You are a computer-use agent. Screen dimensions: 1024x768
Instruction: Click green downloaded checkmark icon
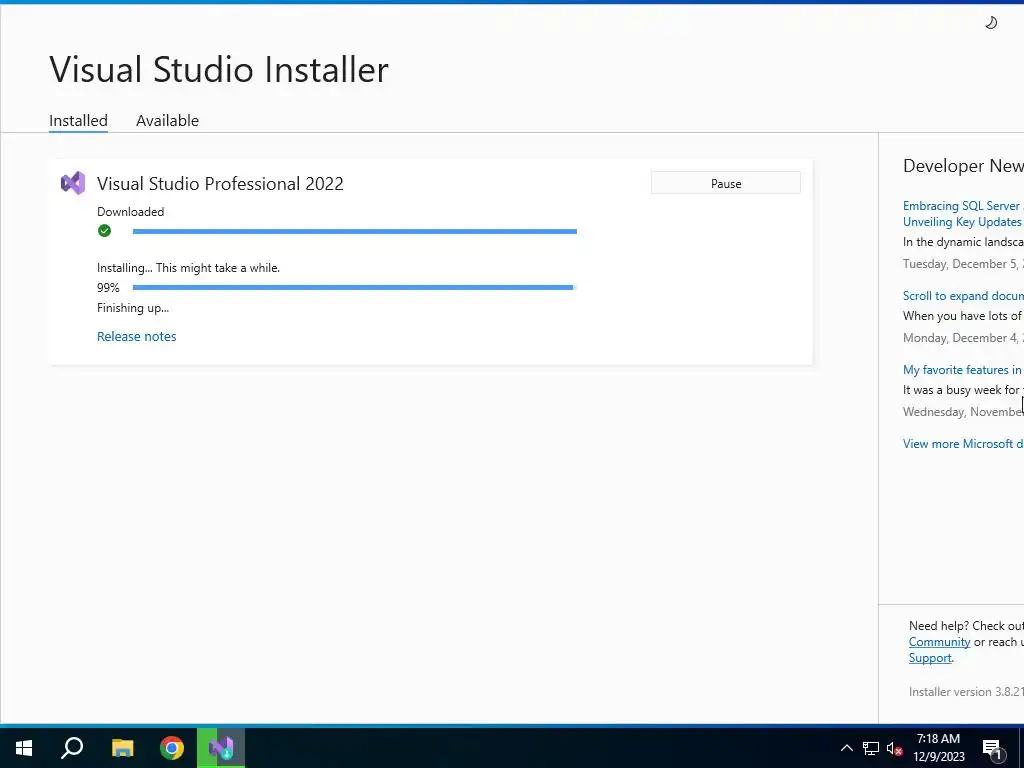[104, 231]
